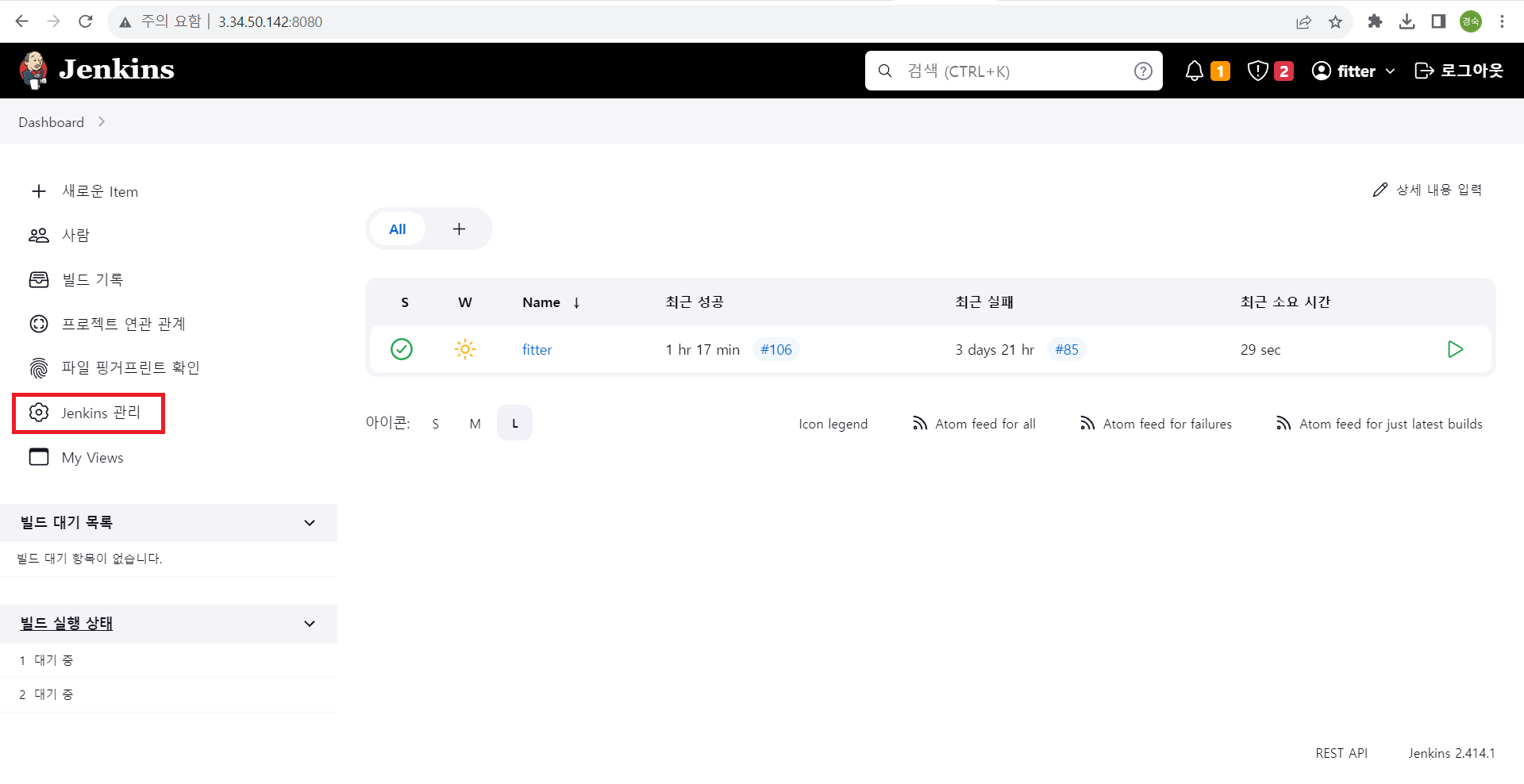Viewport: 1524px width, 784px height.
Task: Share this page from the address bar
Action: tap(1303, 21)
